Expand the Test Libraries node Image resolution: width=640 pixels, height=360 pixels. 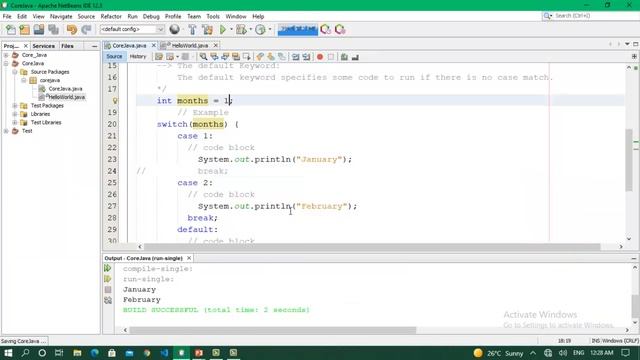(15, 122)
